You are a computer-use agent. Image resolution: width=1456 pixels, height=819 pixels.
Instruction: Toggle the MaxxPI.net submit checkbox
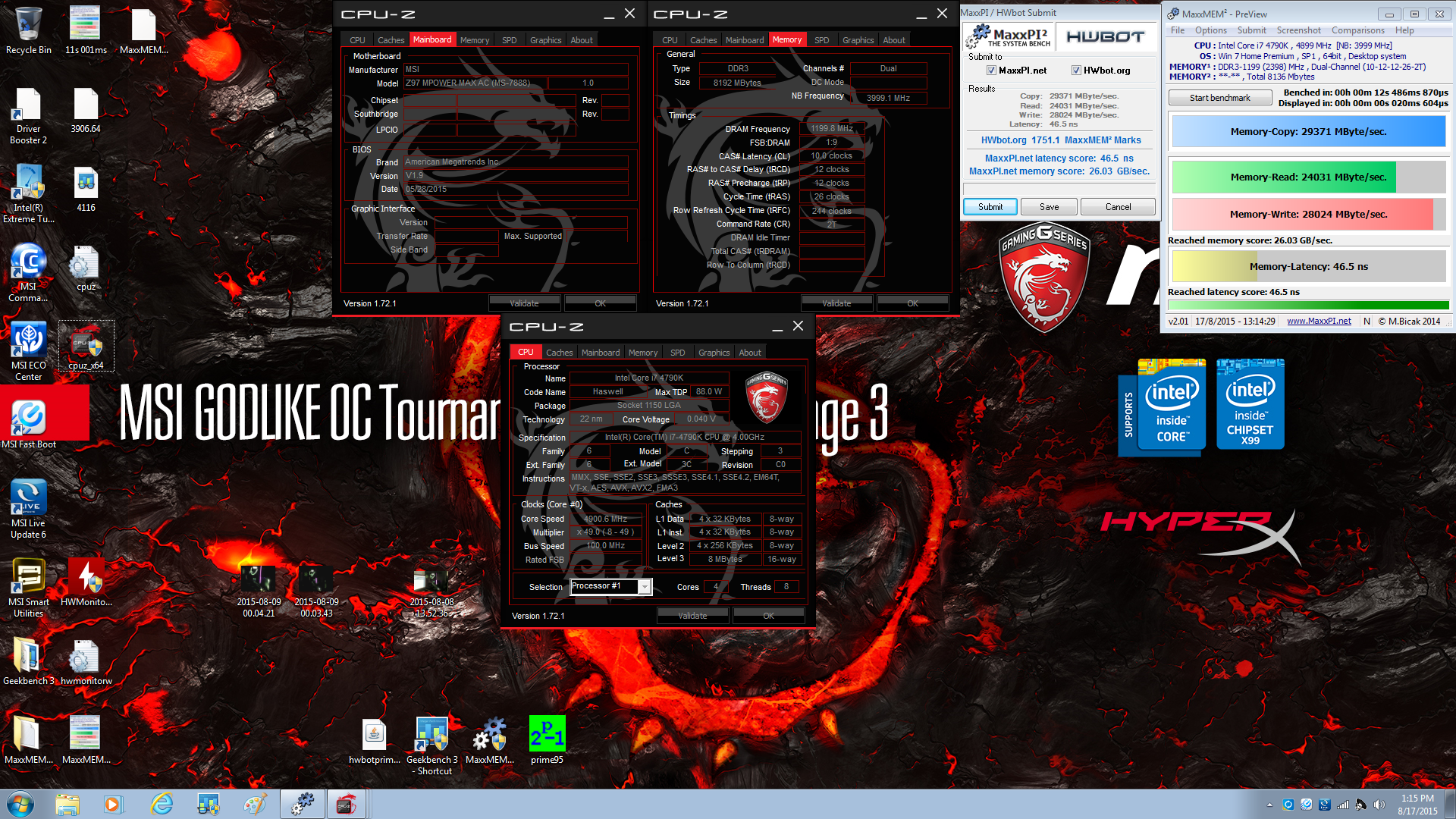[x=990, y=71]
